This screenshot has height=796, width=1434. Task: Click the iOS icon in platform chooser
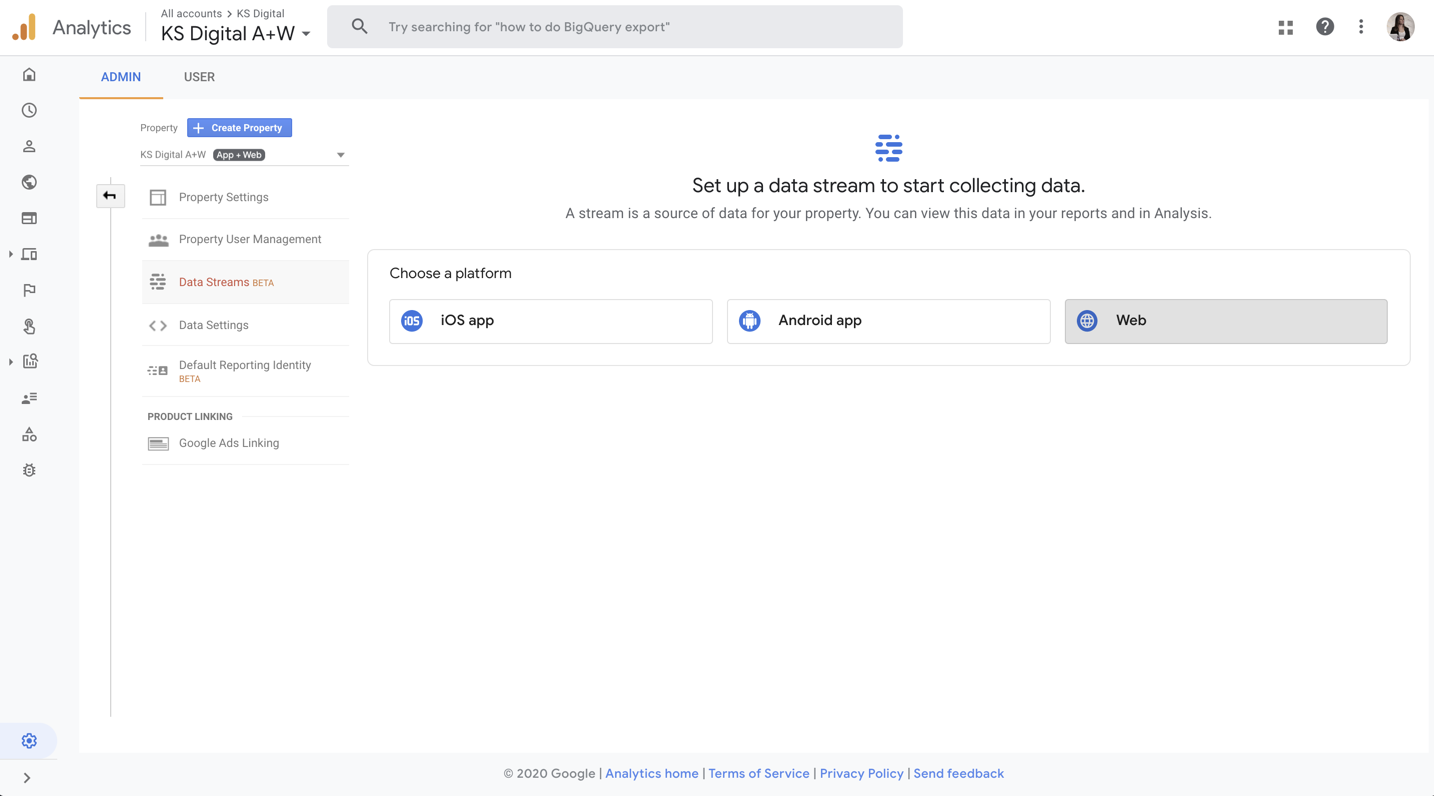[412, 321]
